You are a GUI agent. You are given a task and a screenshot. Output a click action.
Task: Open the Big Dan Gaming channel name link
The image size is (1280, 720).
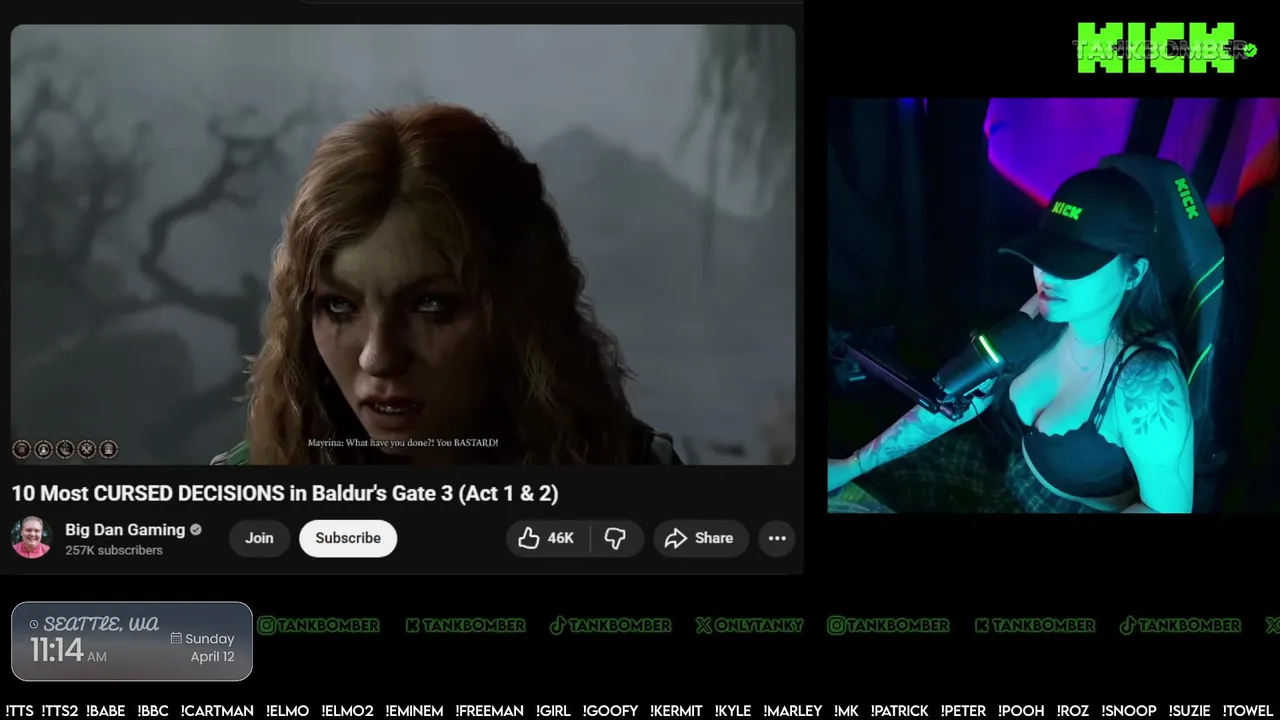click(125, 530)
